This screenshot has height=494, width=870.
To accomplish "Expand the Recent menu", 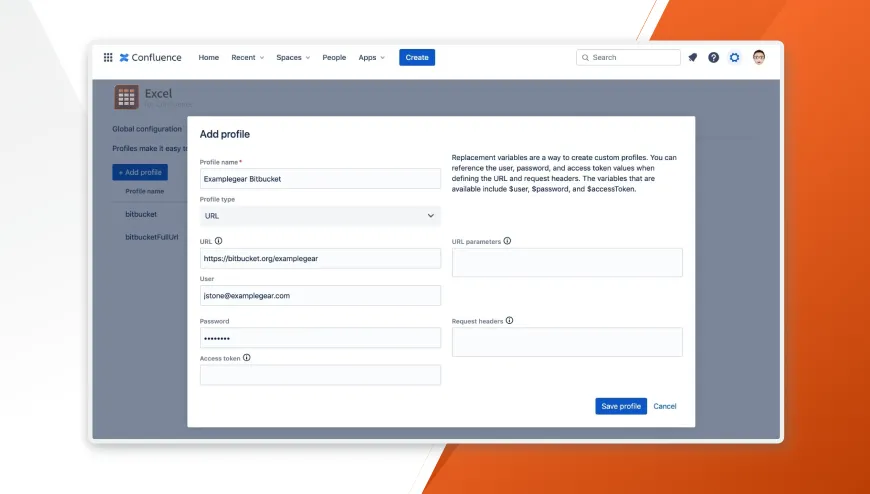I will [247, 57].
